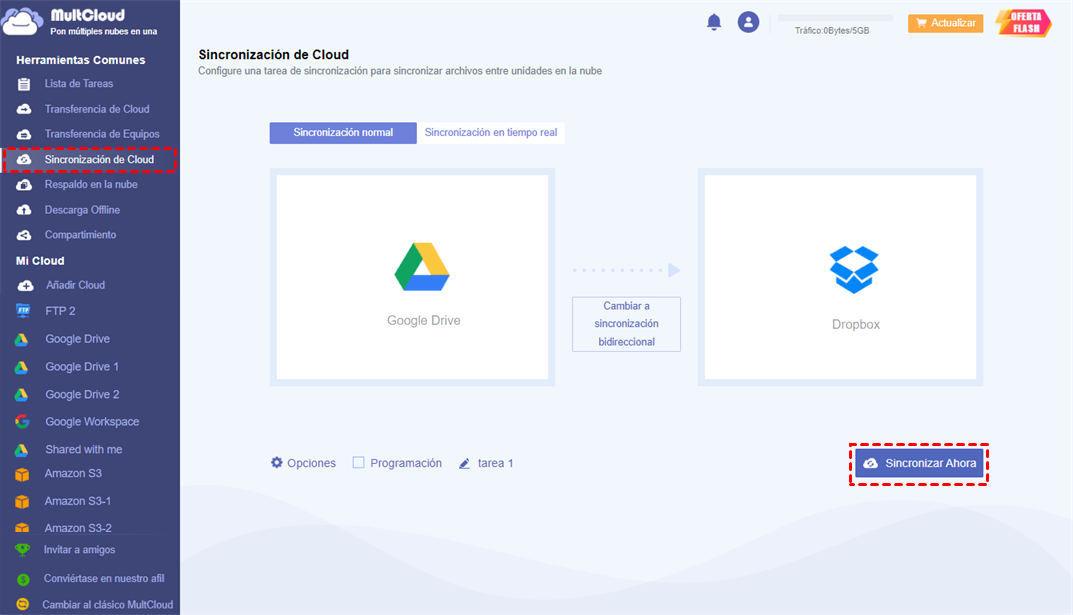
Task: Click Añadir Cloud text in sidebar
Action: click(75, 285)
